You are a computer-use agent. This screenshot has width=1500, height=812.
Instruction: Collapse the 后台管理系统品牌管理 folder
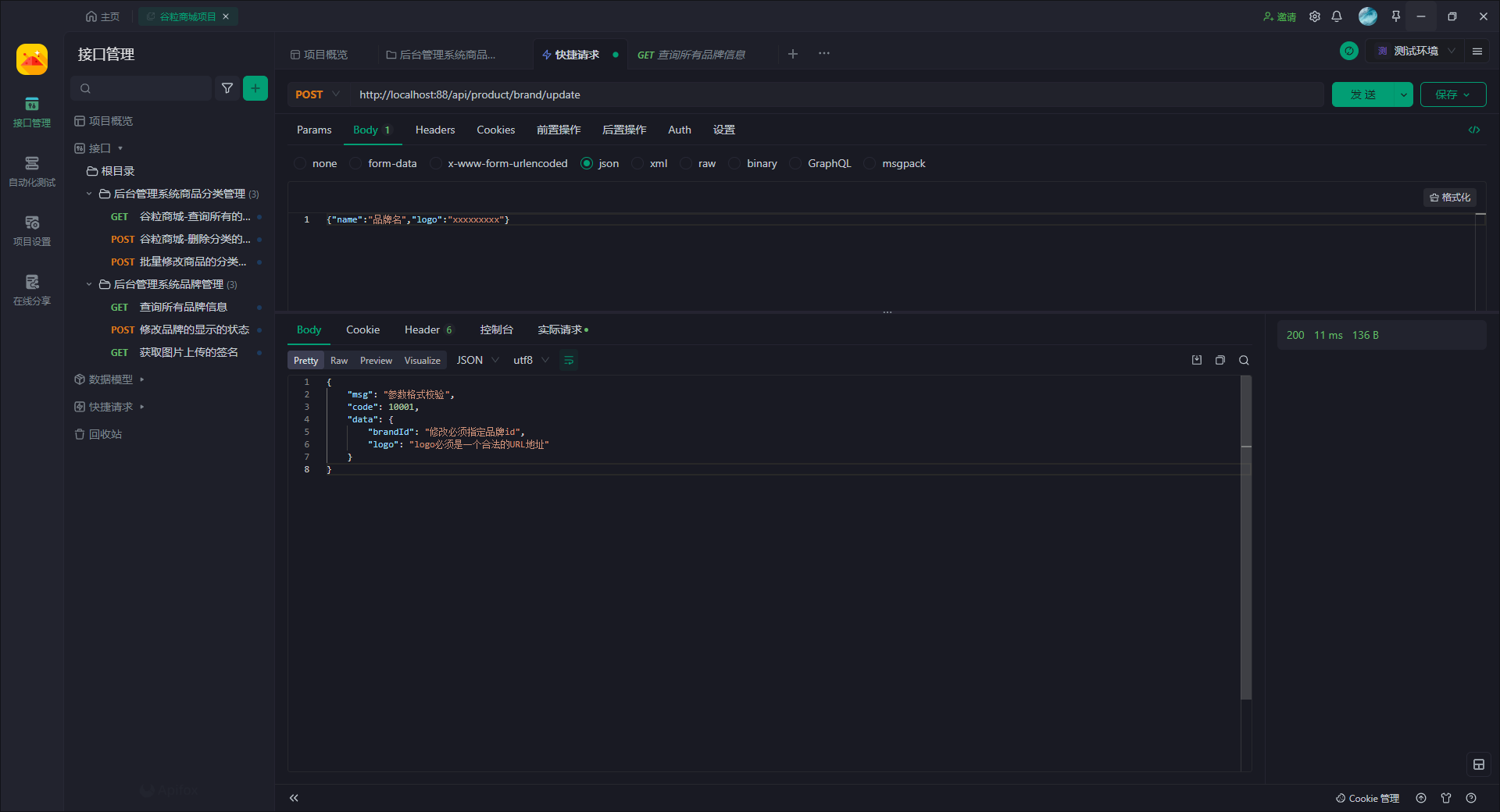[89, 284]
